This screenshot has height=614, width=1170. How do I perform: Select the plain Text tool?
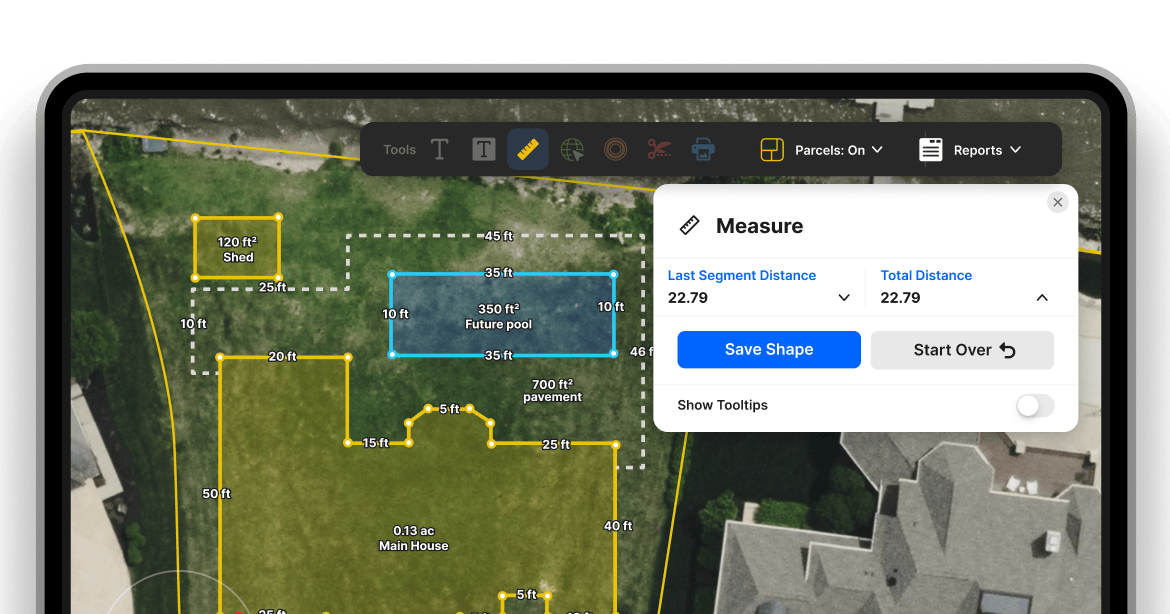click(x=439, y=150)
